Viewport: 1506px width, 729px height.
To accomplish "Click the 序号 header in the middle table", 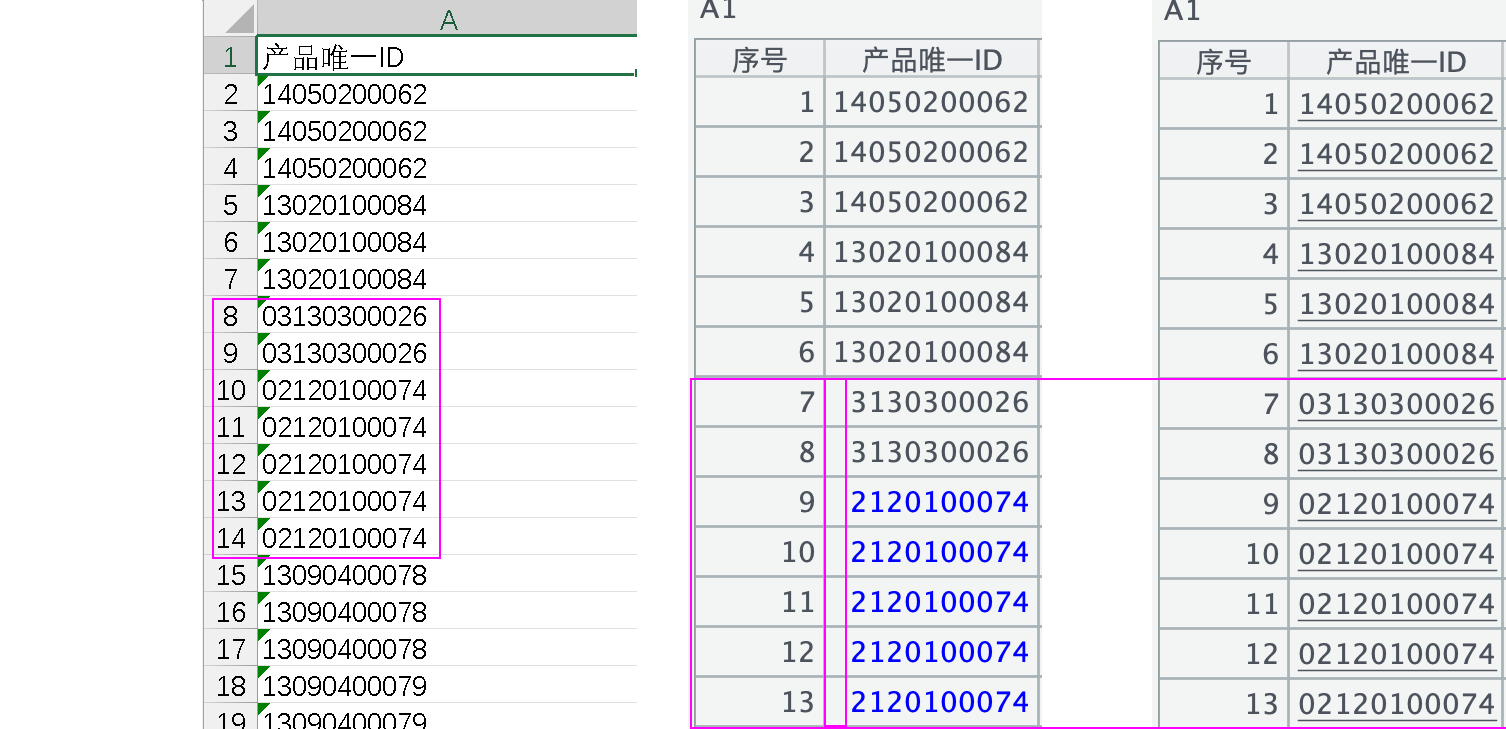I will 759,60.
